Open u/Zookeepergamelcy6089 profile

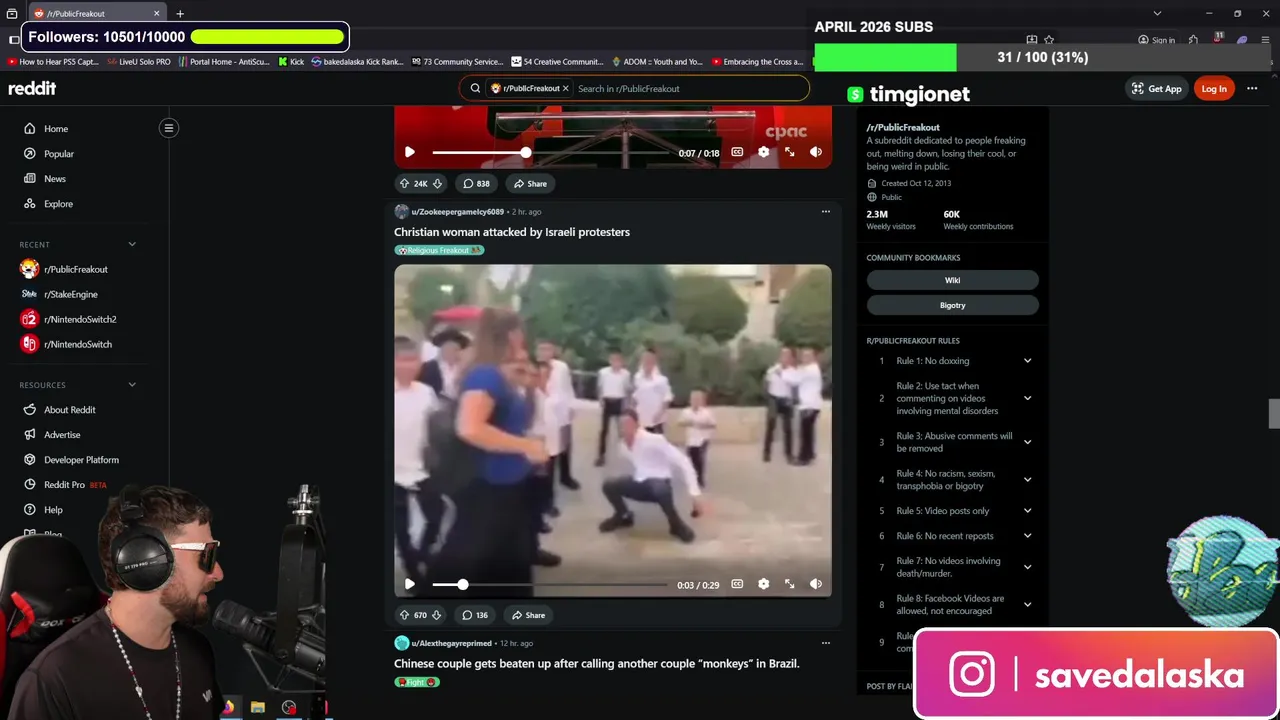457,212
